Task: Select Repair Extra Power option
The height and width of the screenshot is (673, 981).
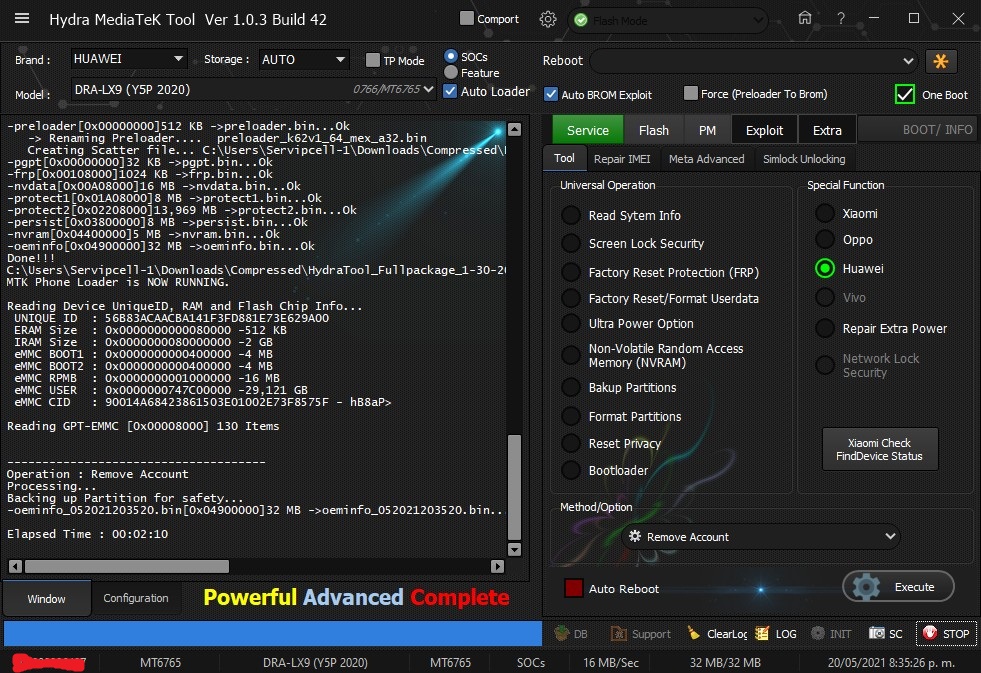Action: tap(825, 328)
